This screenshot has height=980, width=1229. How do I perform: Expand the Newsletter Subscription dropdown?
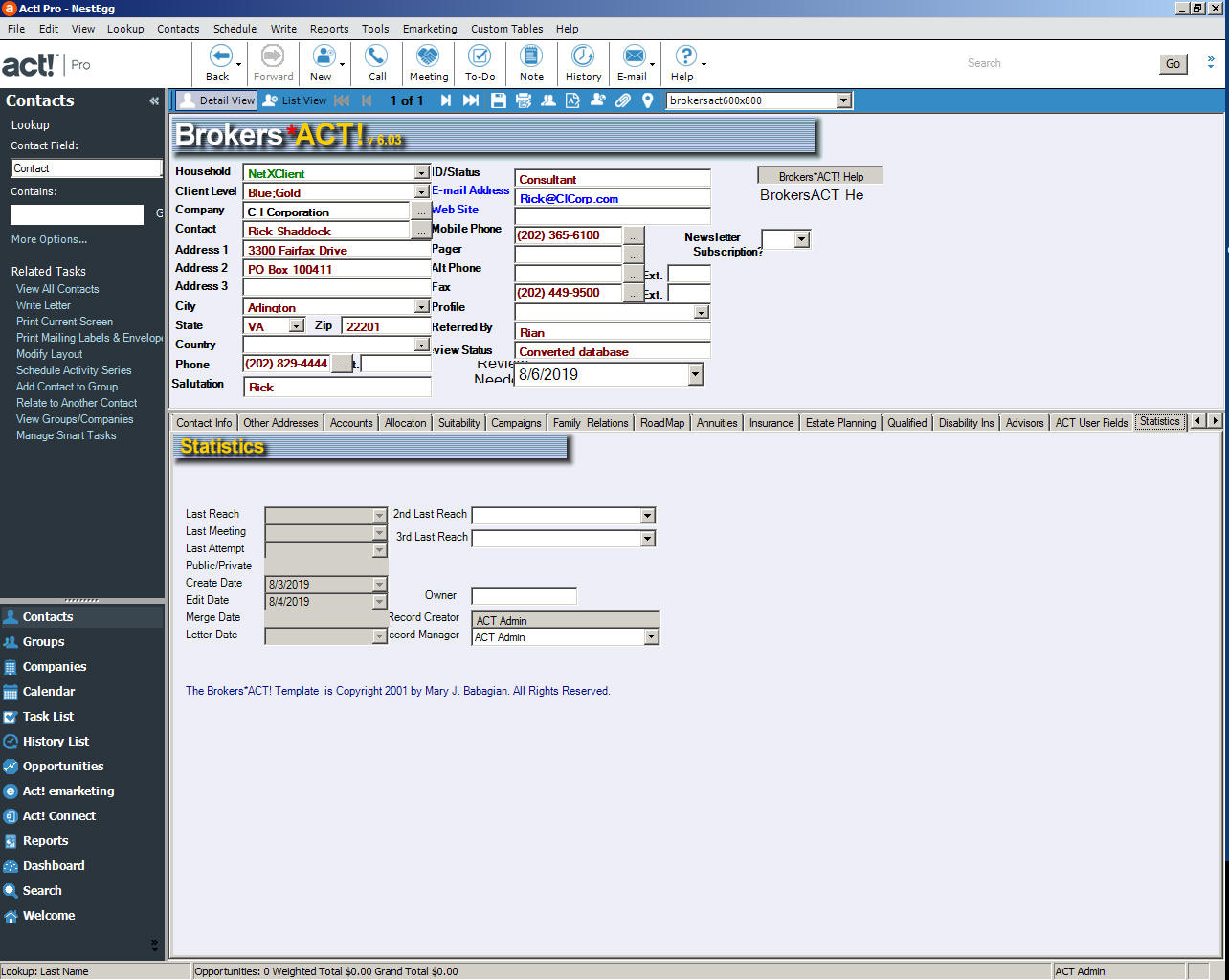802,239
